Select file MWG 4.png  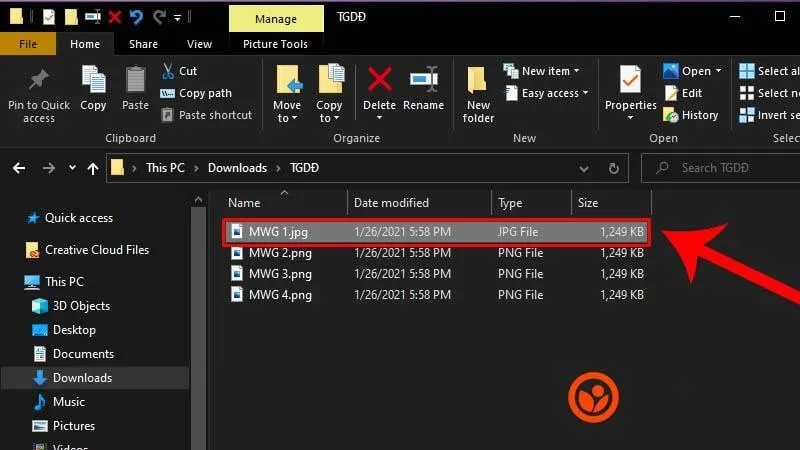click(437, 295)
